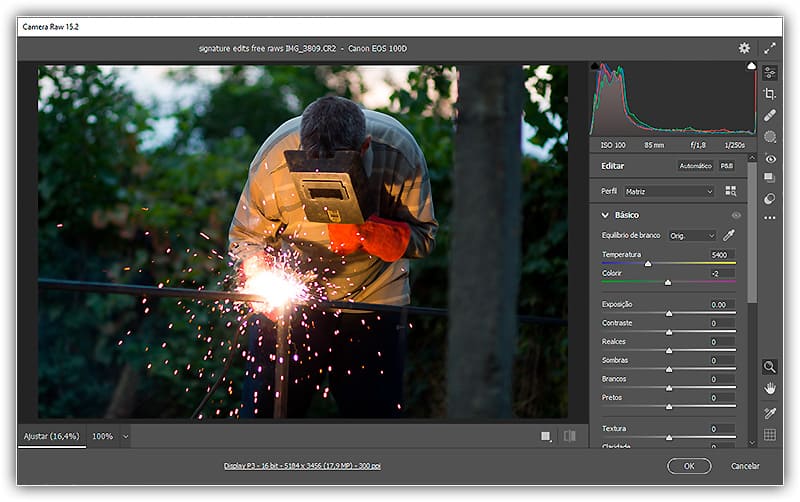Adjust the Temperatura slider handle
The image size is (800, 502).
647,264
